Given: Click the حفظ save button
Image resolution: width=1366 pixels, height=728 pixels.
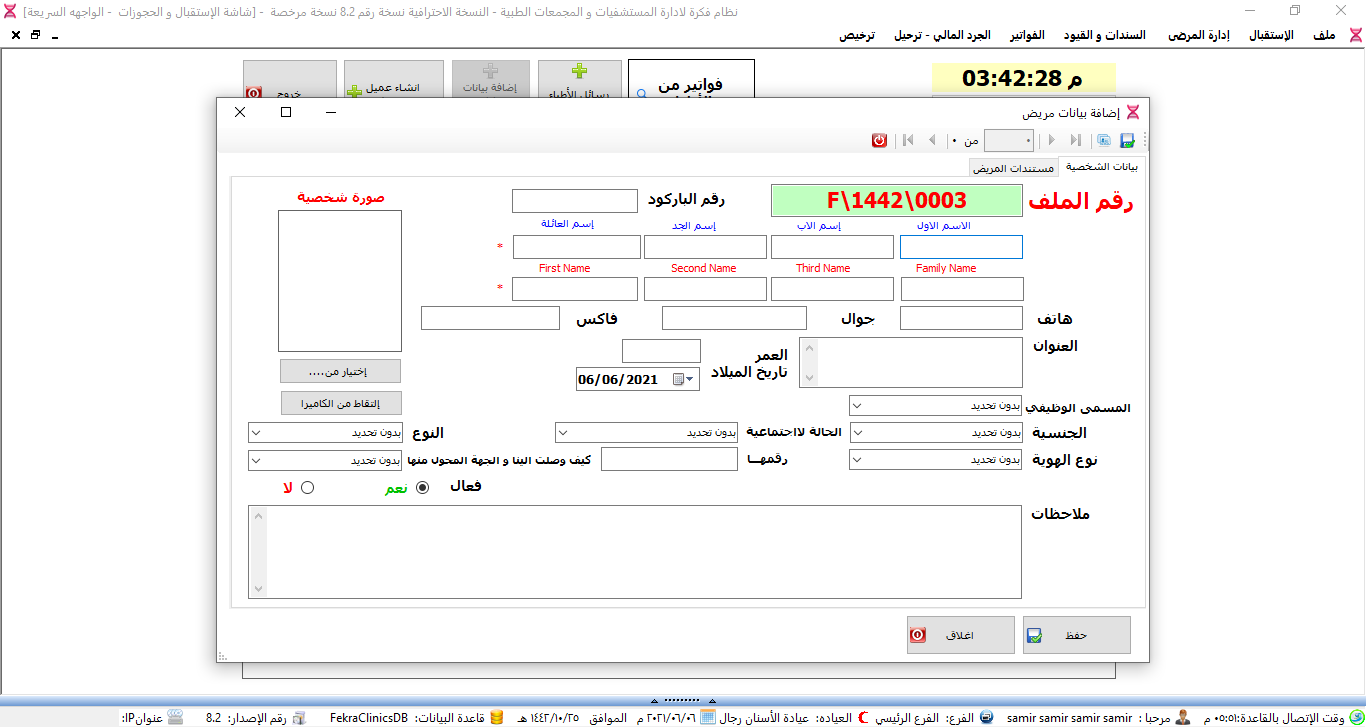Looking at the screenshot, I should point(1076,635).
